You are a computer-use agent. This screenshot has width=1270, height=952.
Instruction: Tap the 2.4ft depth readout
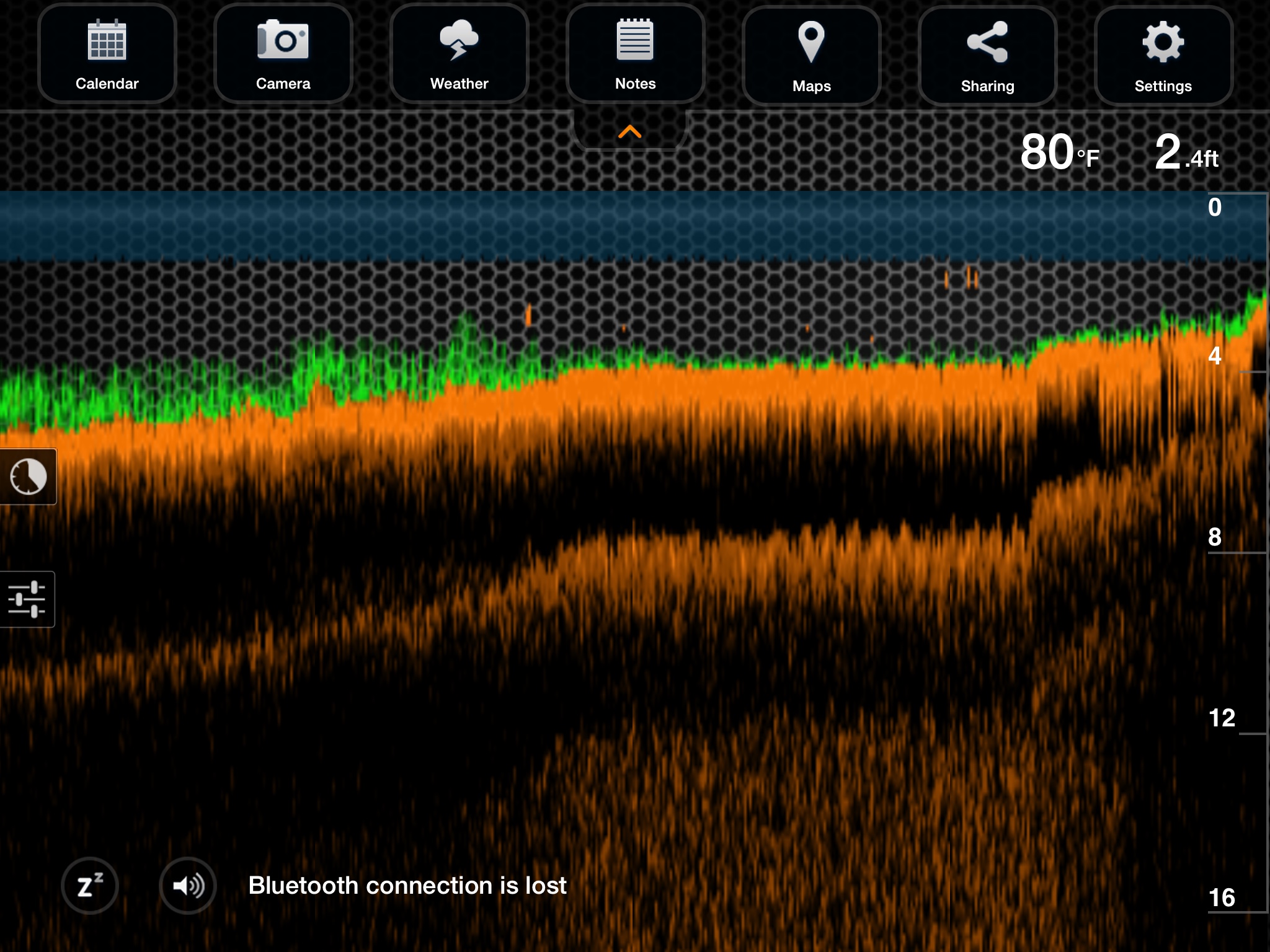click(x=1186, y=153)
